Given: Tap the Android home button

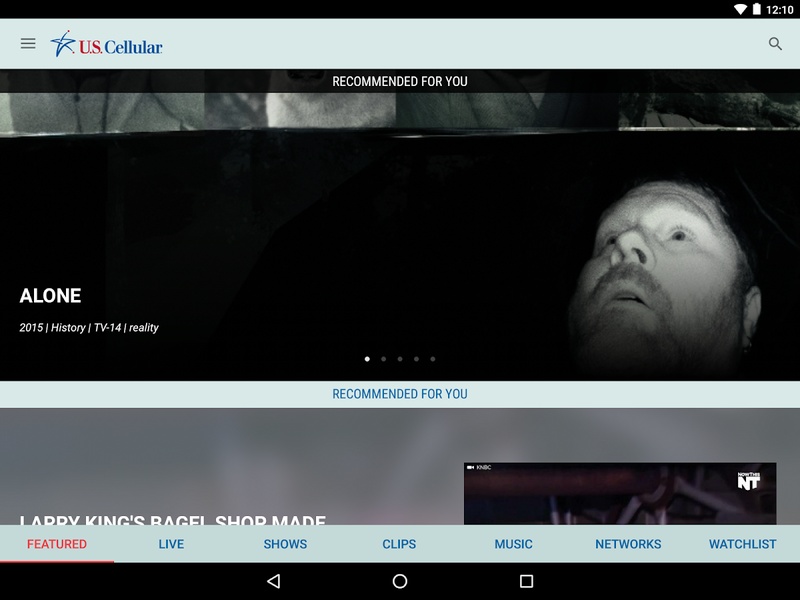Looking at the screenshot, I should coord(400,581).
